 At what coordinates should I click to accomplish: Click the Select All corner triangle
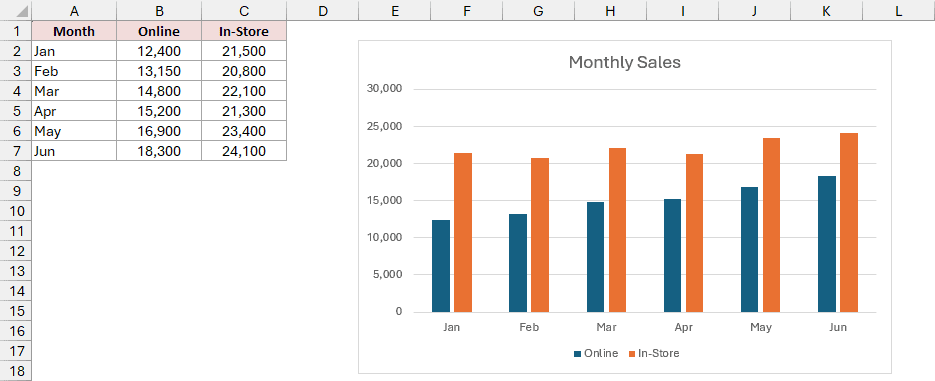tap(16, 10)
